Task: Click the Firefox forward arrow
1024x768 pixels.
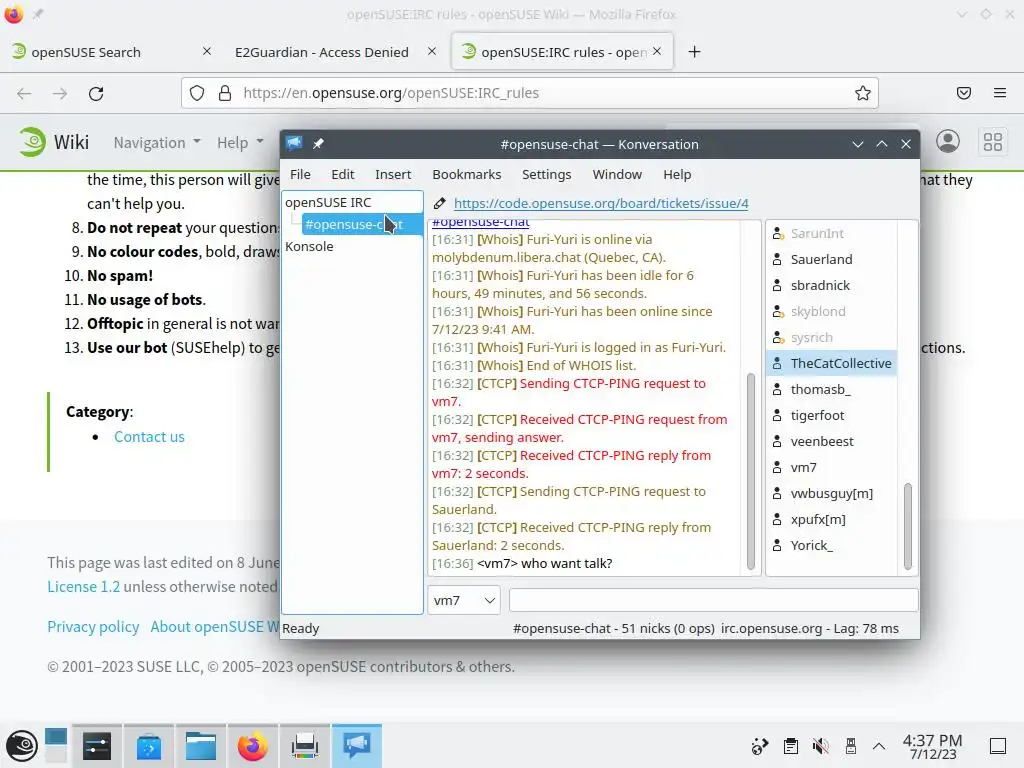Action: [60, 93]
